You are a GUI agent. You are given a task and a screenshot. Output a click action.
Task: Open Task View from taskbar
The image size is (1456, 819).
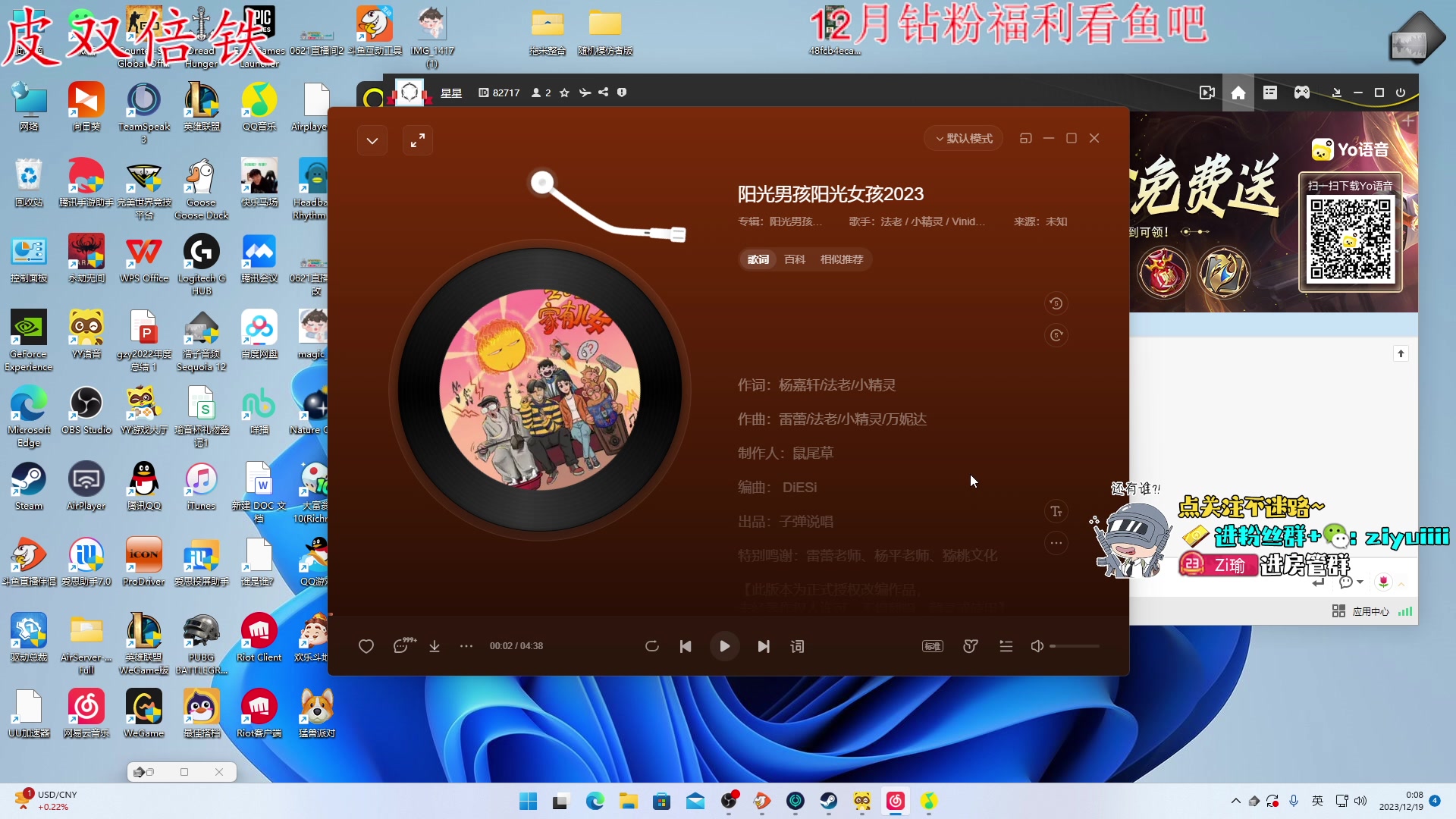(561, 801)
